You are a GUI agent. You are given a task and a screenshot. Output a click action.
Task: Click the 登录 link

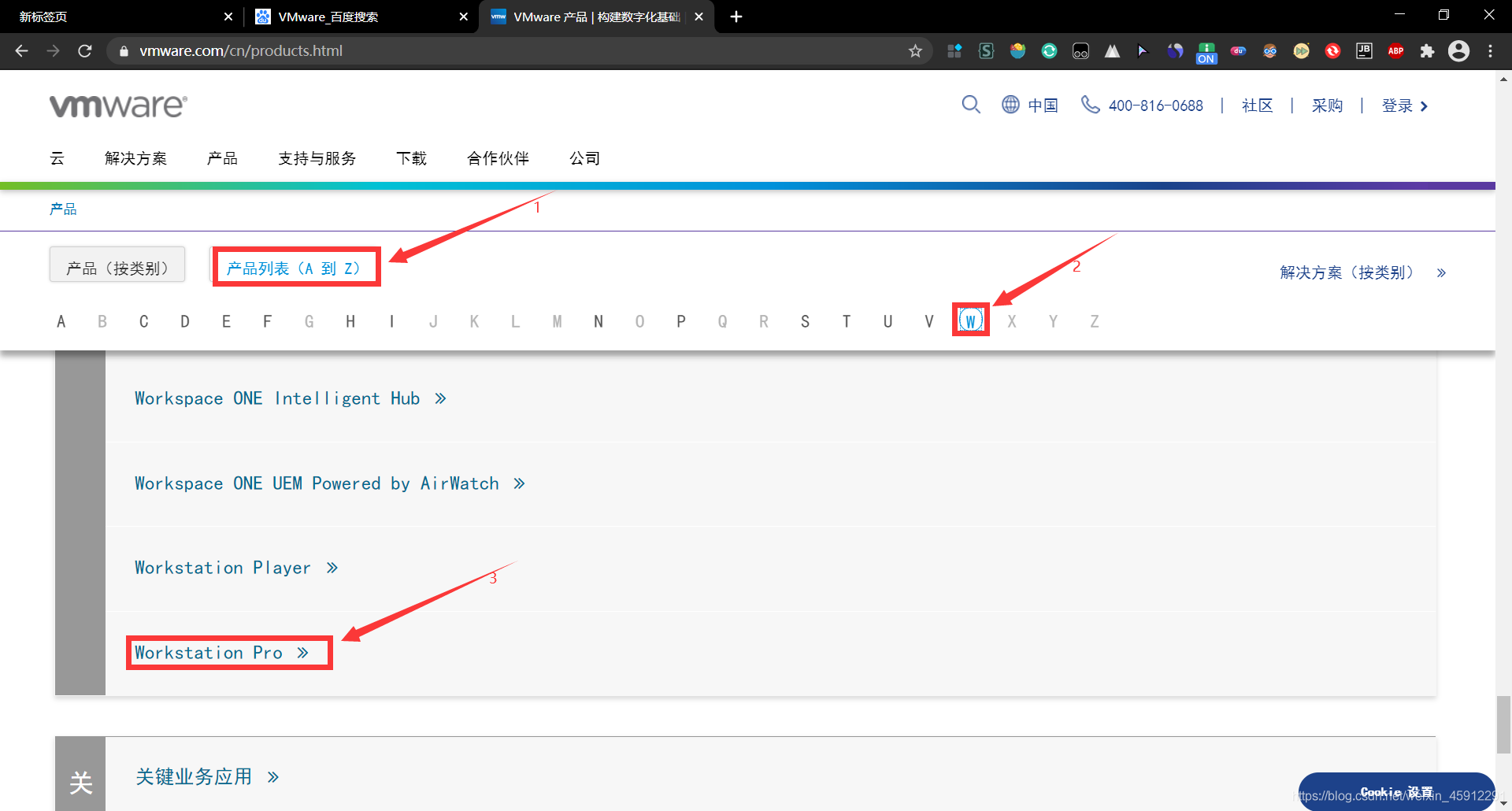[1405, 106]
